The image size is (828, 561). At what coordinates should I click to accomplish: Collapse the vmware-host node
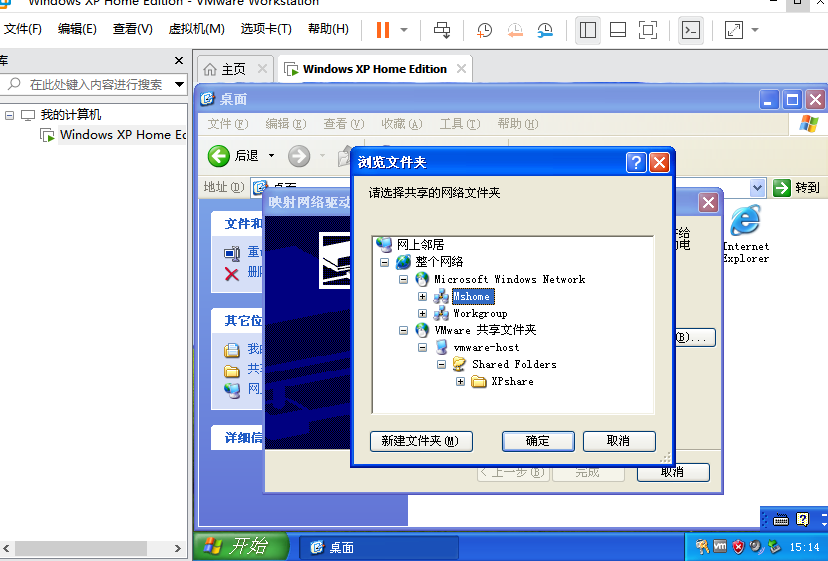[x=422, y=348]
